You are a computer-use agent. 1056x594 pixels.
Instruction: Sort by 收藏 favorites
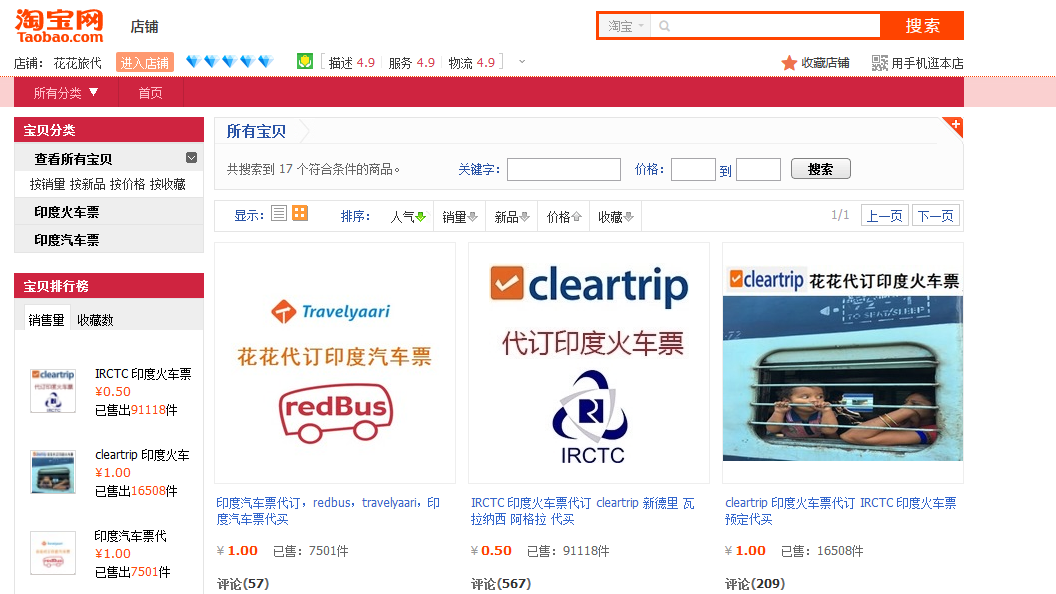[616, 217]
